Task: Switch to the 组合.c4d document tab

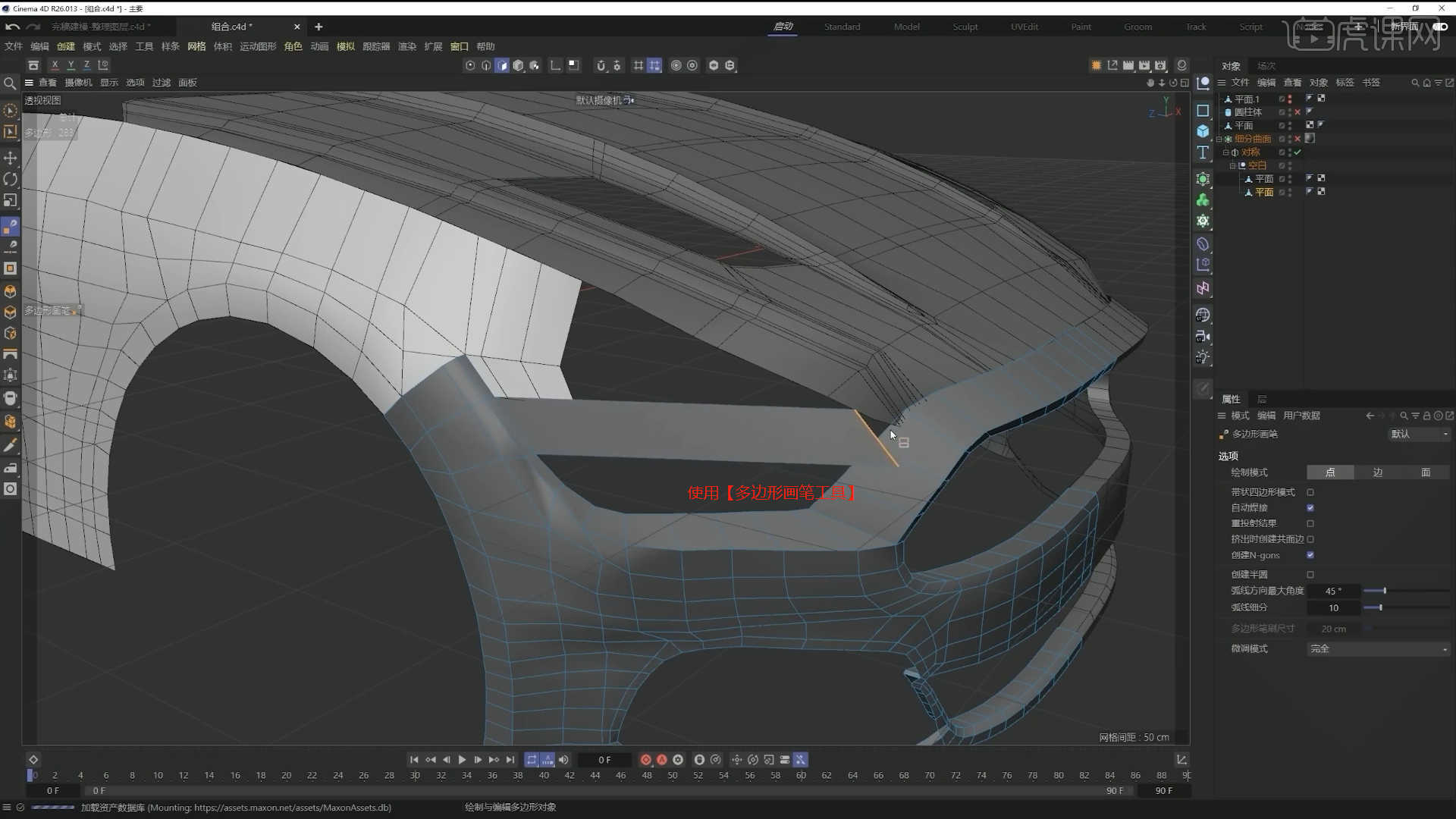Action: pos(231,27)
